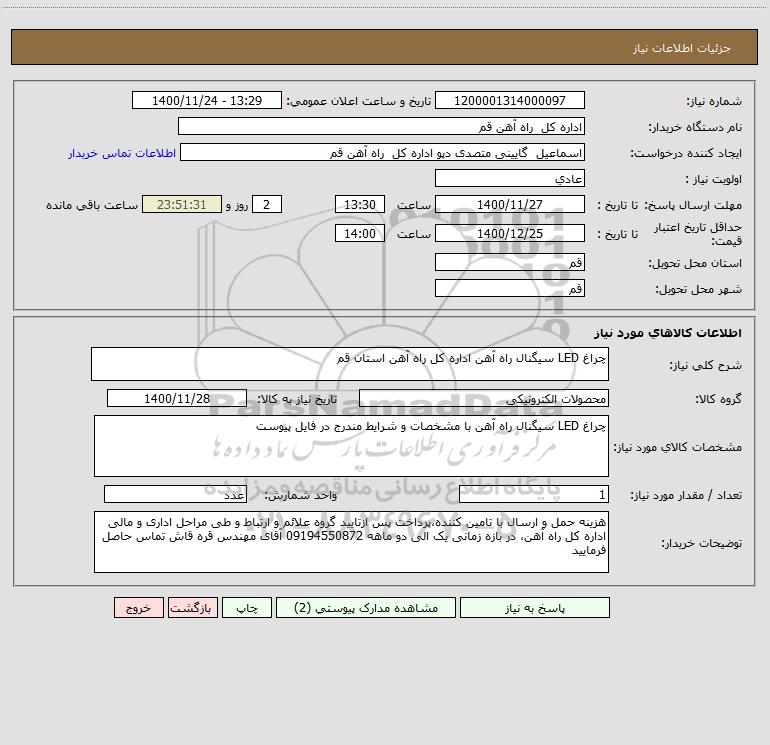Image resolution: width=770 pixels, height=745 pixels.
Task: Click the quantity field with value 1
Action: 534,495
